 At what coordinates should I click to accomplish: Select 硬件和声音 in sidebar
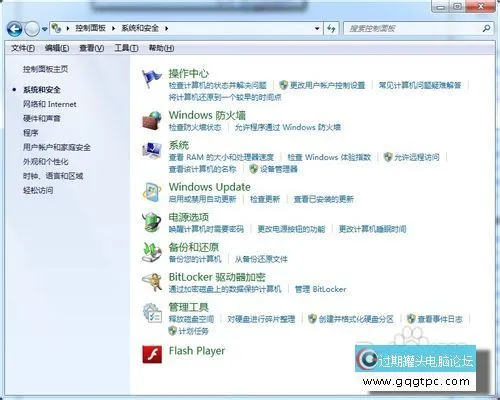click(x=42, y=118)
